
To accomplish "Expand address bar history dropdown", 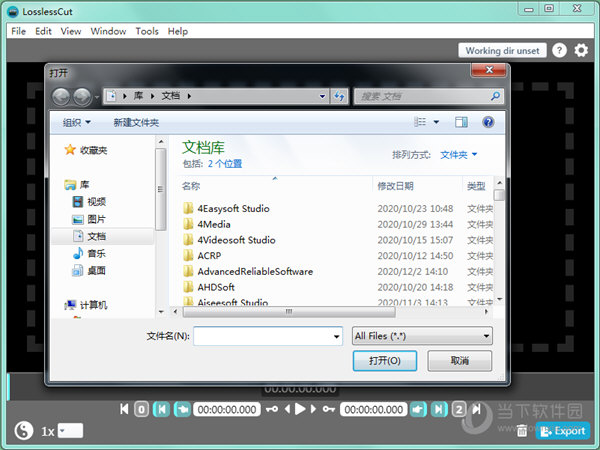I will (x=323, y=96).
